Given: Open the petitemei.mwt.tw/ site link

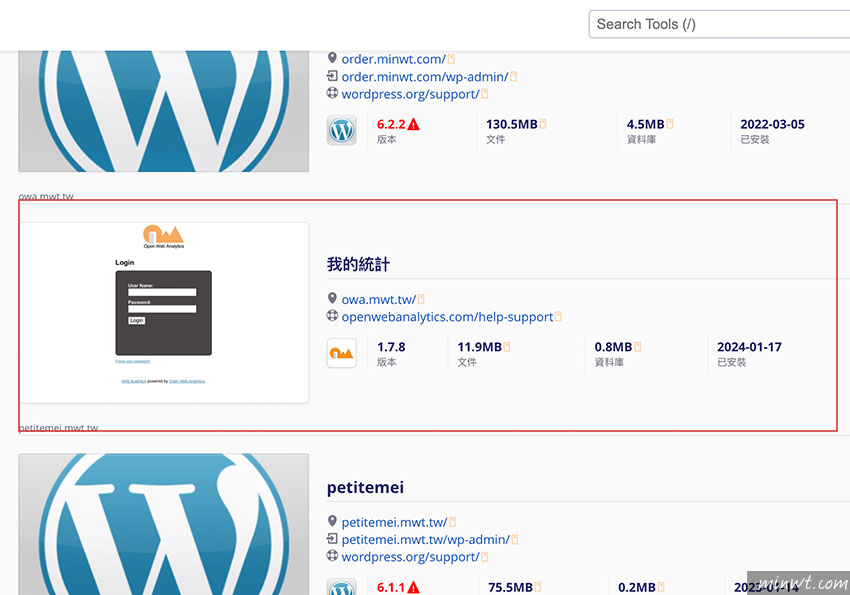Looking at the screenshot, I should 394,522.
